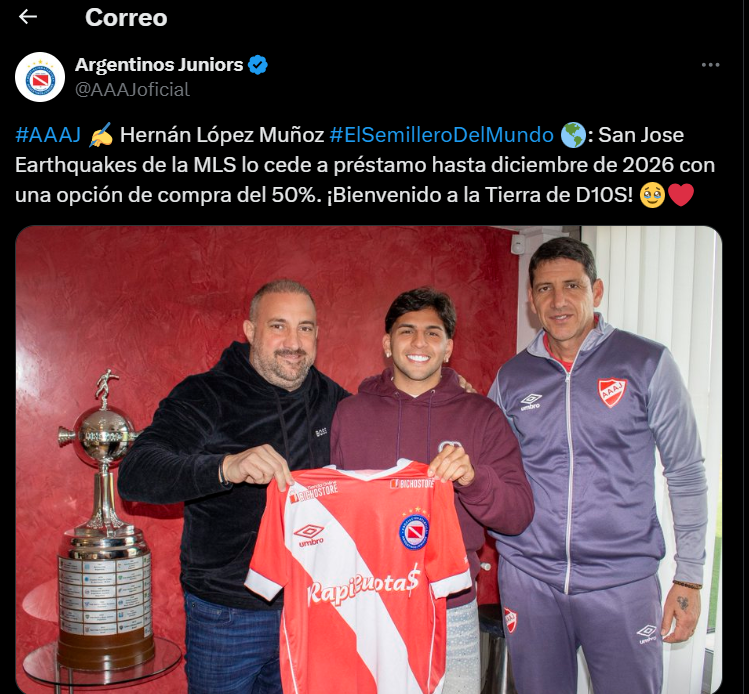This screenshot has width=749, height=694.
Task: Open the attached signing photo
Action: point(368,459)
